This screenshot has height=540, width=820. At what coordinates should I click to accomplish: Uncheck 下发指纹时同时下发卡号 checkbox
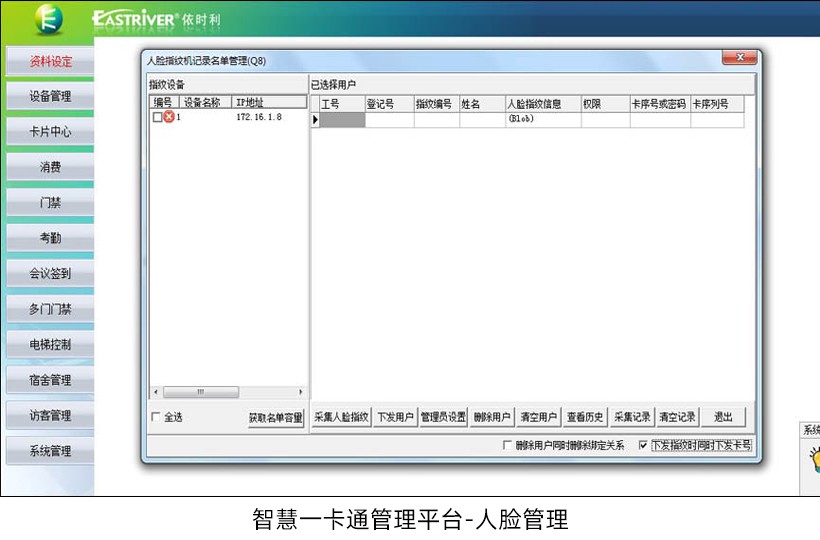point(643,446)
